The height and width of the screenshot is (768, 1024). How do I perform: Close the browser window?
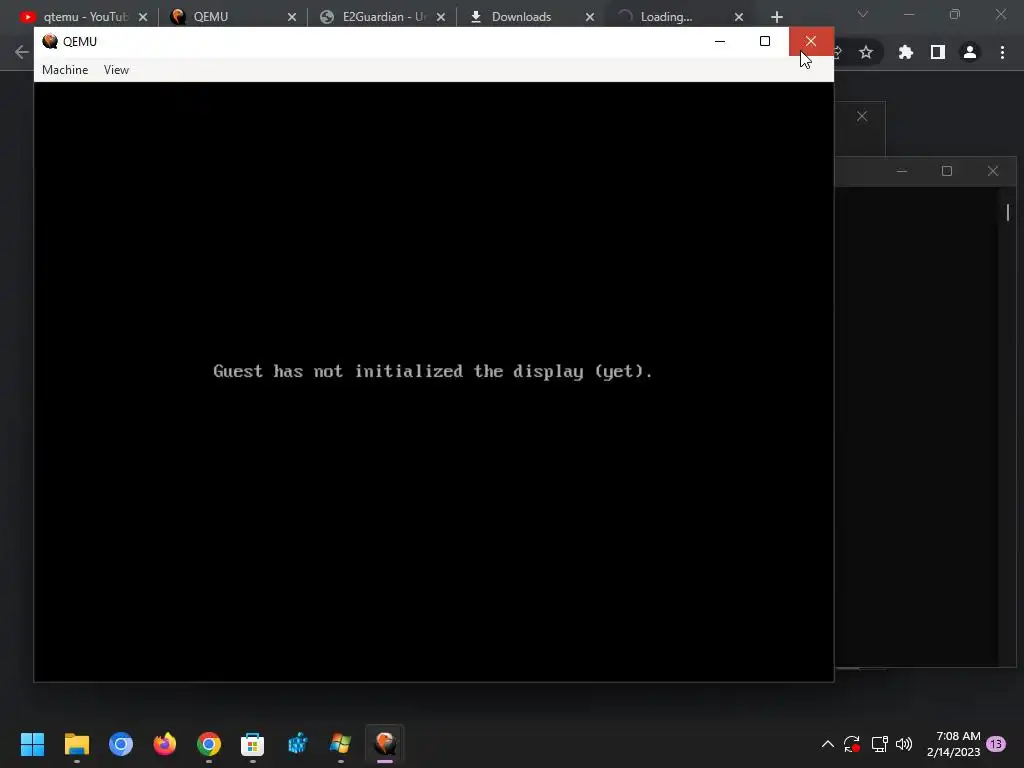[x=1000, y=14]
